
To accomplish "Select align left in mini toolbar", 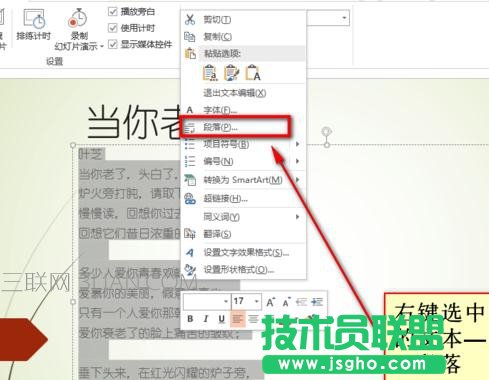I will (237, 319).
